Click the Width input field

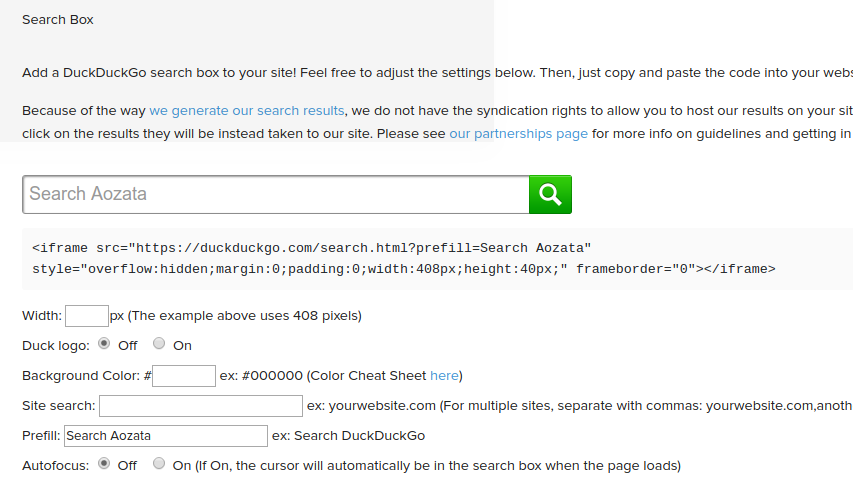coord(87,316)
